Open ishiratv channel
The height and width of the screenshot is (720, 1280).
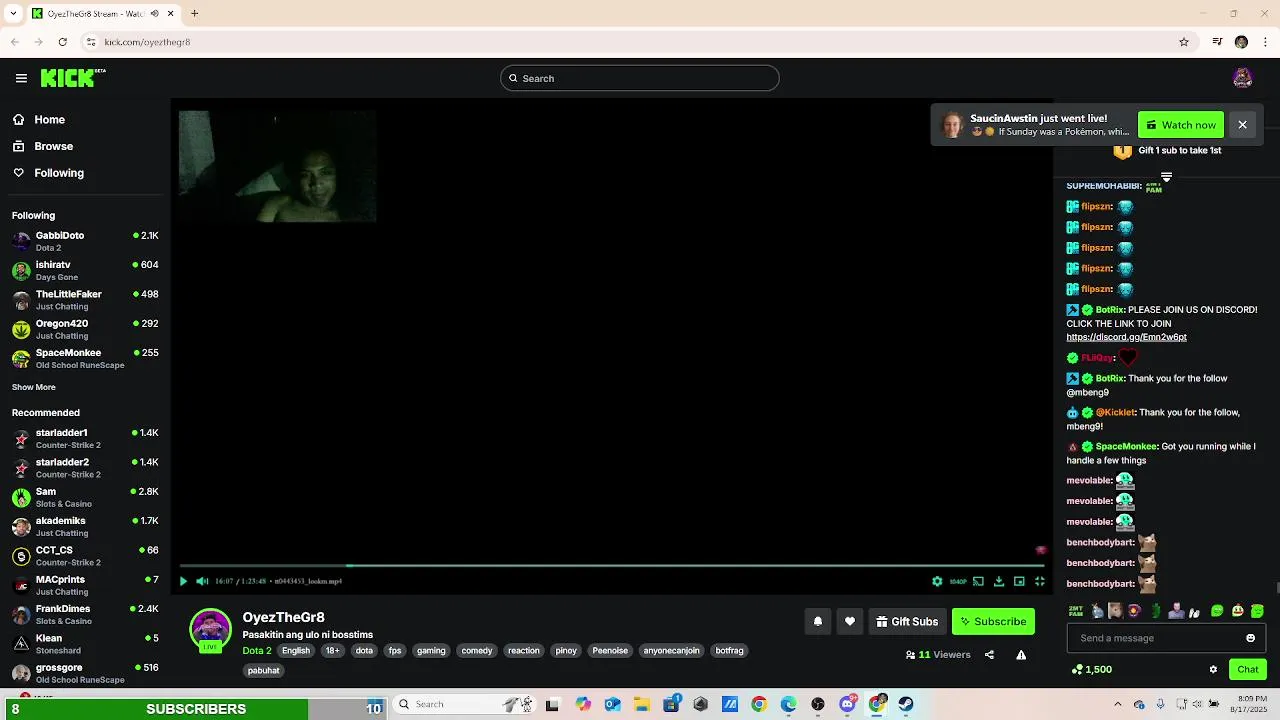point(85,270)
